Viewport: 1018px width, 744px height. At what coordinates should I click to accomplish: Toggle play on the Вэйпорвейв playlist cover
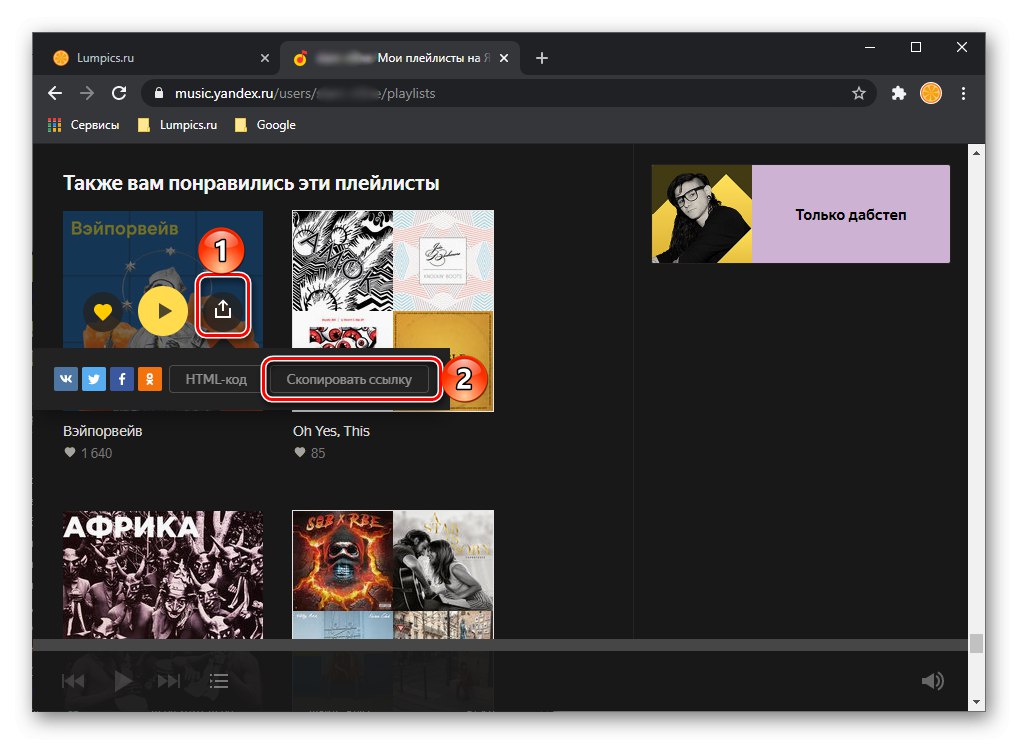click(162, 311)
